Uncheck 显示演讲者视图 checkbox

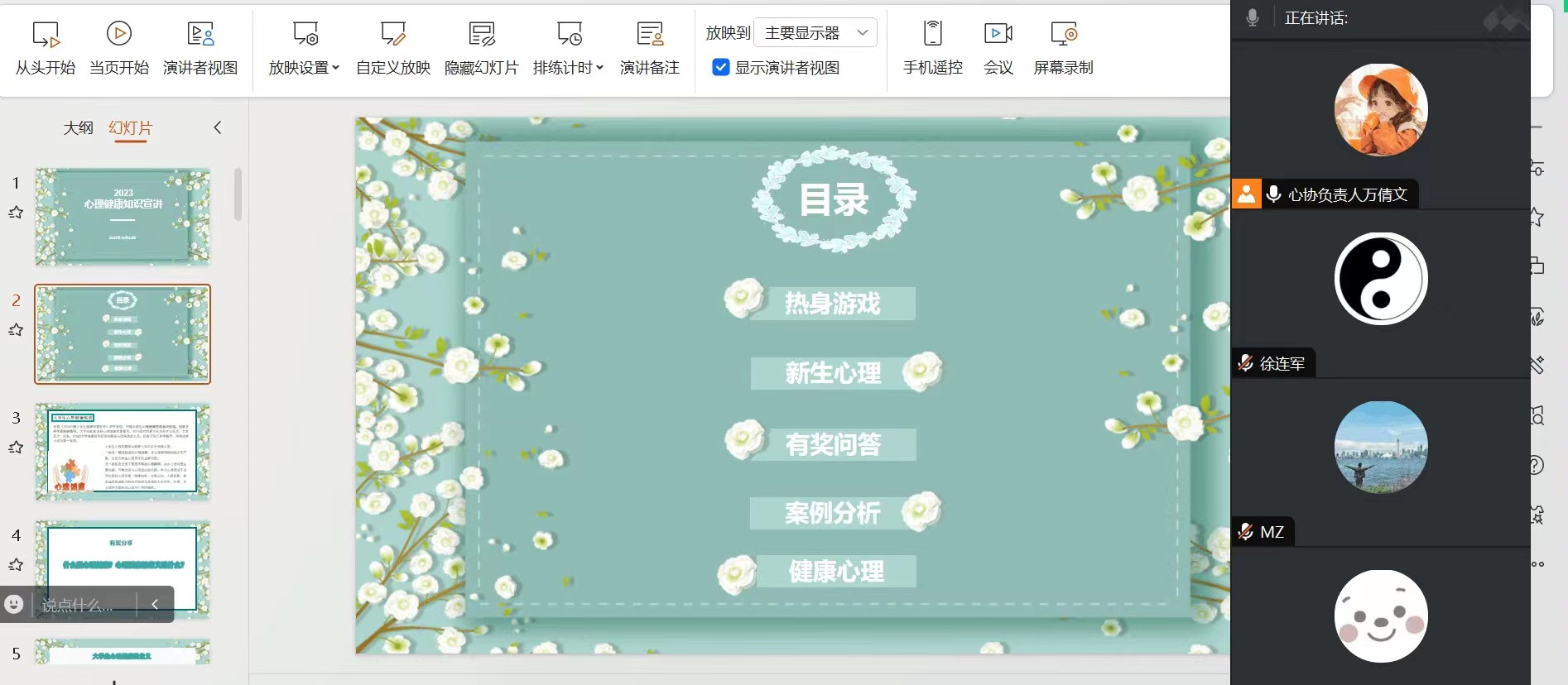point(721,67)
